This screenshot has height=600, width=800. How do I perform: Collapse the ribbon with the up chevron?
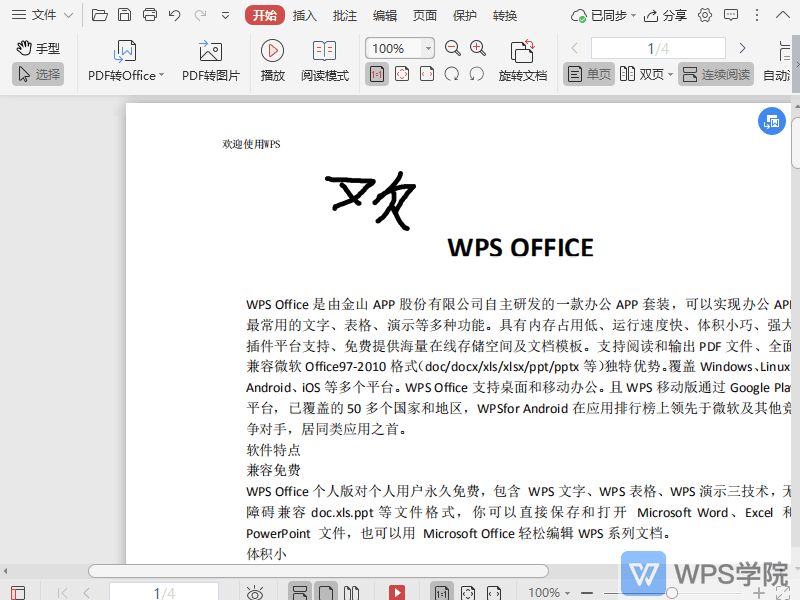(x=783, y=15)
